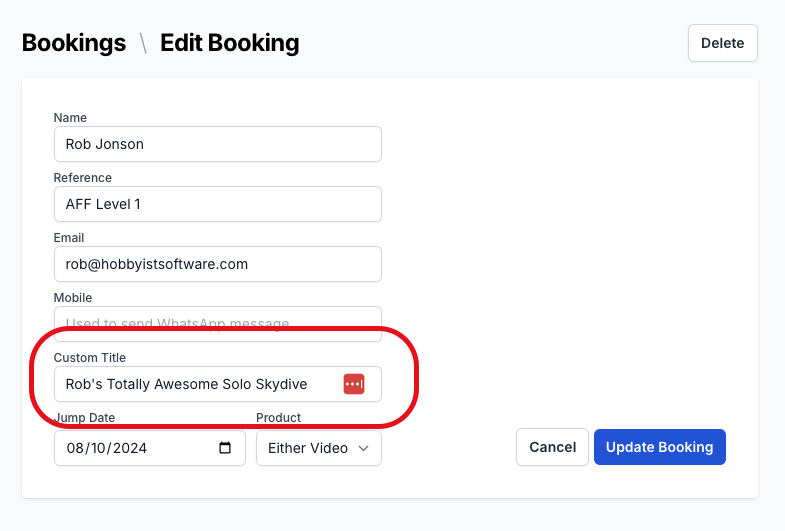Click the Product label above the dropdown
This screenshot has height=531, width=785.
coord(278,417)
